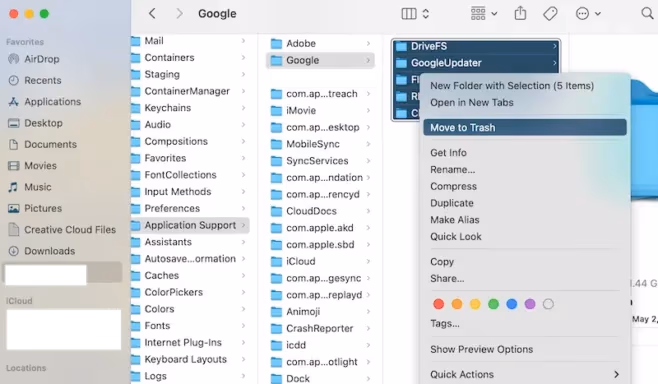This screenshot has width=658, height=384.
Task: Click the Search magnifier icon
Action: (647, 13)
